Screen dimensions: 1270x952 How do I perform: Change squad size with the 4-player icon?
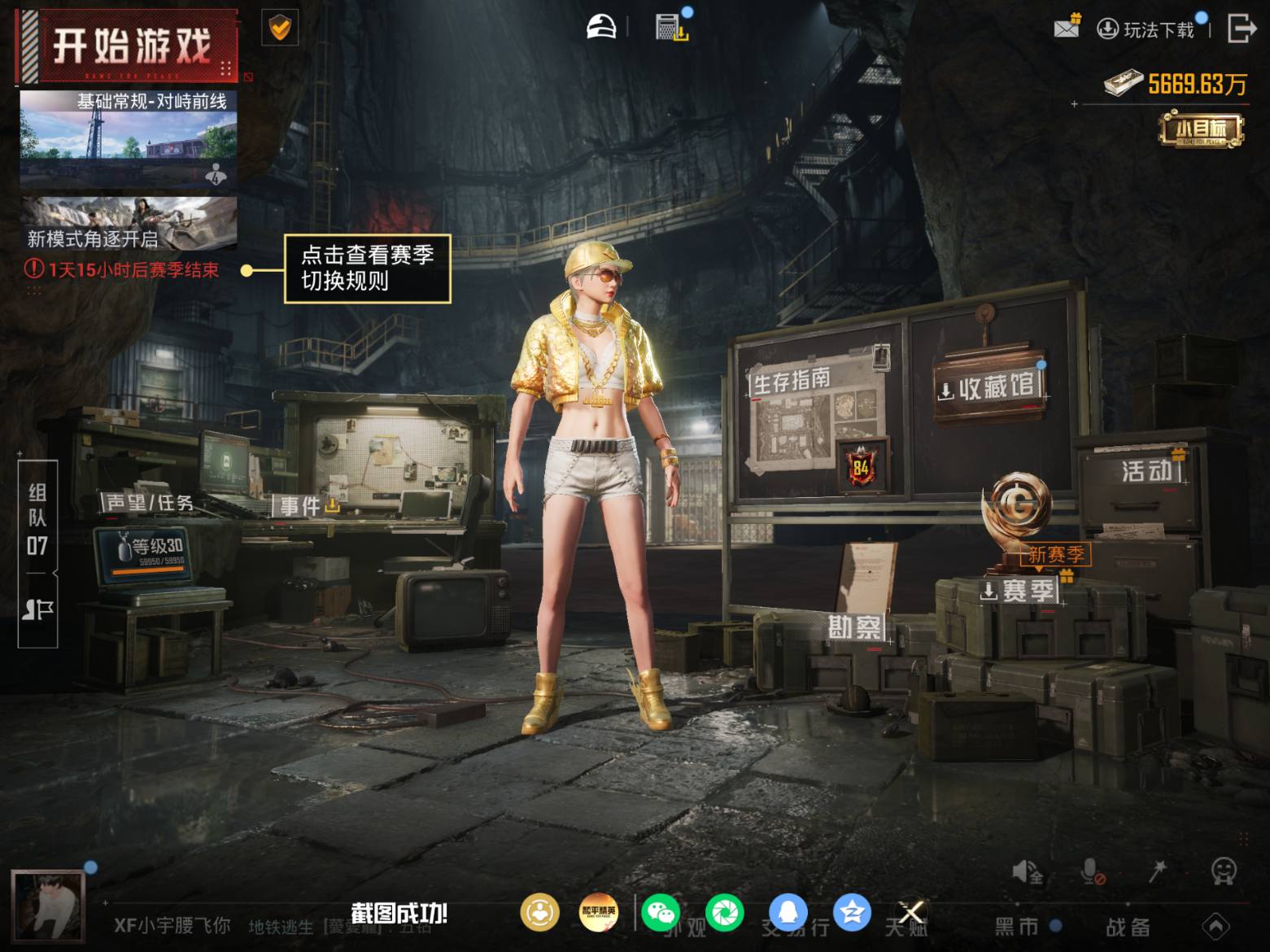tap(216, 174)
